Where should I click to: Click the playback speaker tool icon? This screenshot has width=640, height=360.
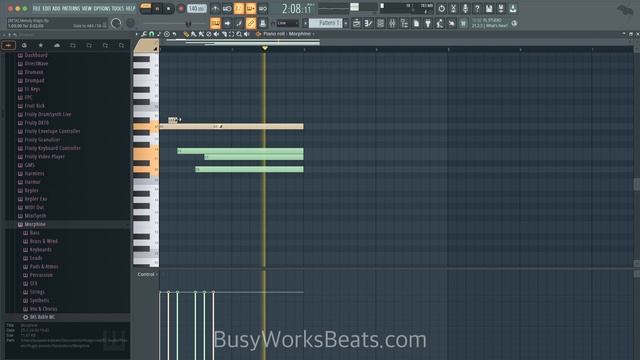click(x=247, y=34)
